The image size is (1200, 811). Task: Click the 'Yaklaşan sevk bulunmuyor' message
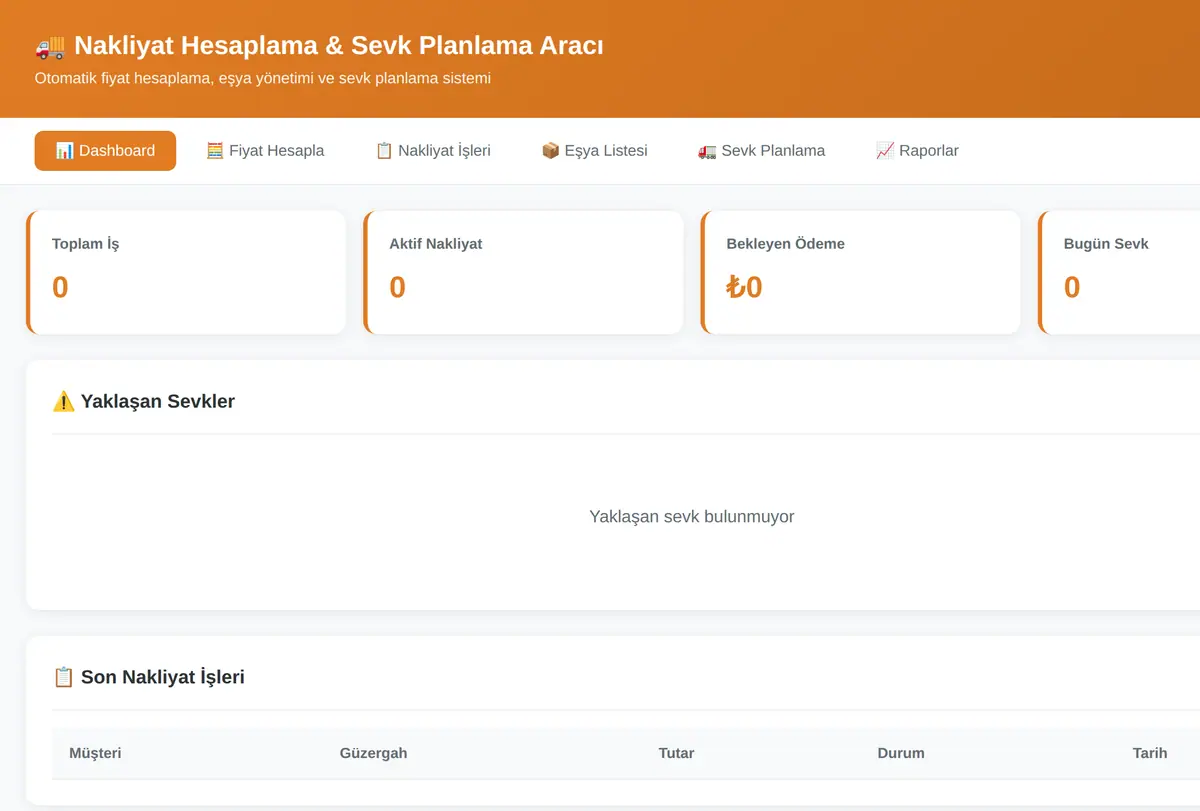(x=692, y=517)
